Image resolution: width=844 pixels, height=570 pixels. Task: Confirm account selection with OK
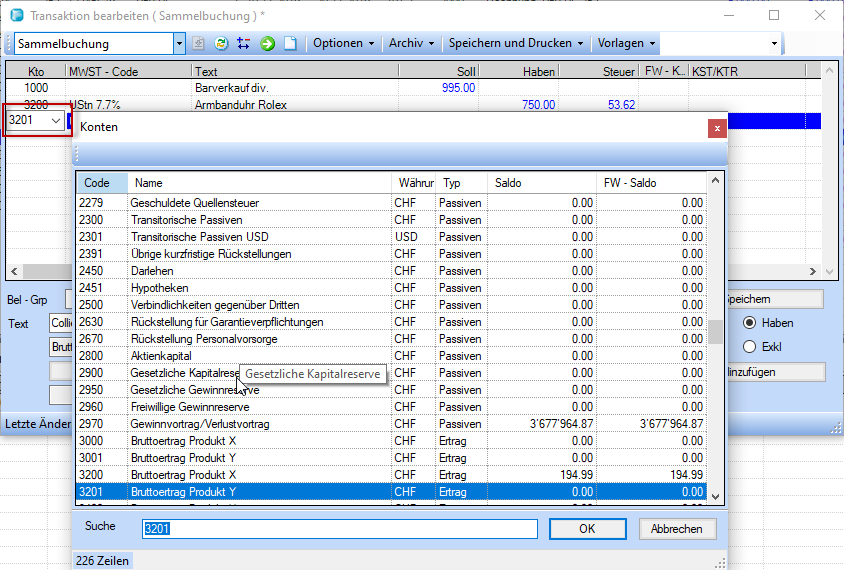[587, 529]
